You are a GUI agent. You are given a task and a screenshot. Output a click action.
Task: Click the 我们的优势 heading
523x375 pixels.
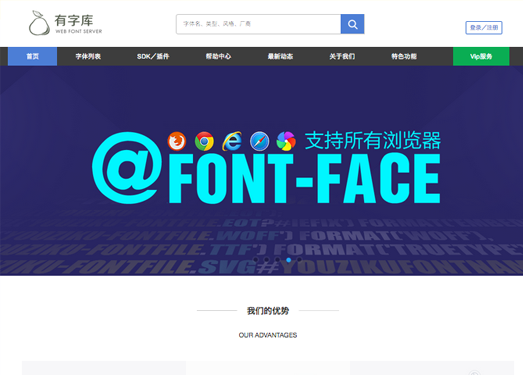tap(268, 311)
